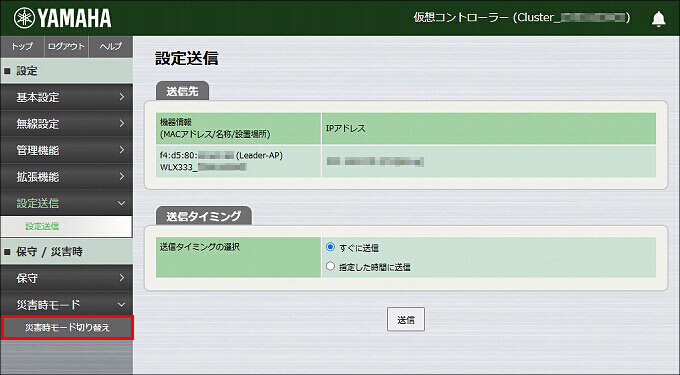This screenshot has width=680, height=375.
Task: Click the chevron beside 管理機能
Action: (121, 150)
